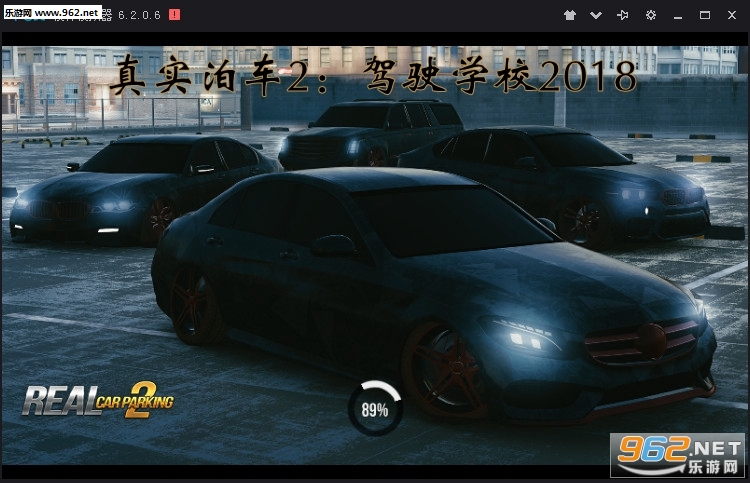The image size is (750, 483).
Task: Click the Real Car Parking 2 logo
Action: [98, 400]
